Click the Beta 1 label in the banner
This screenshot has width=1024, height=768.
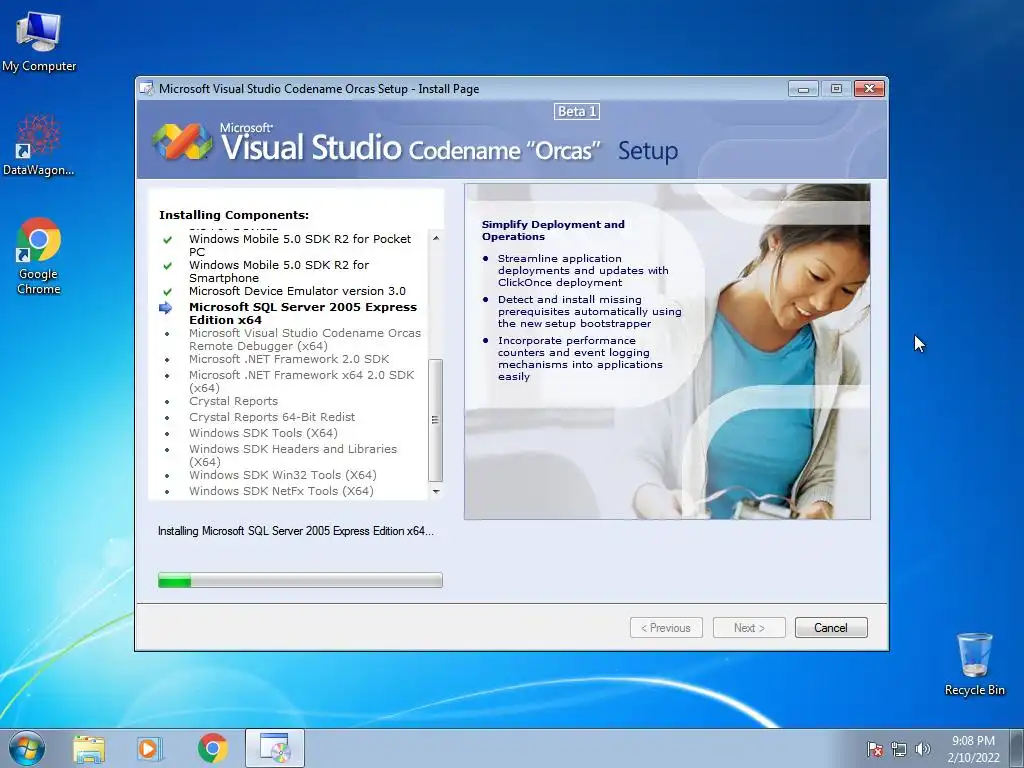point(577,112)
